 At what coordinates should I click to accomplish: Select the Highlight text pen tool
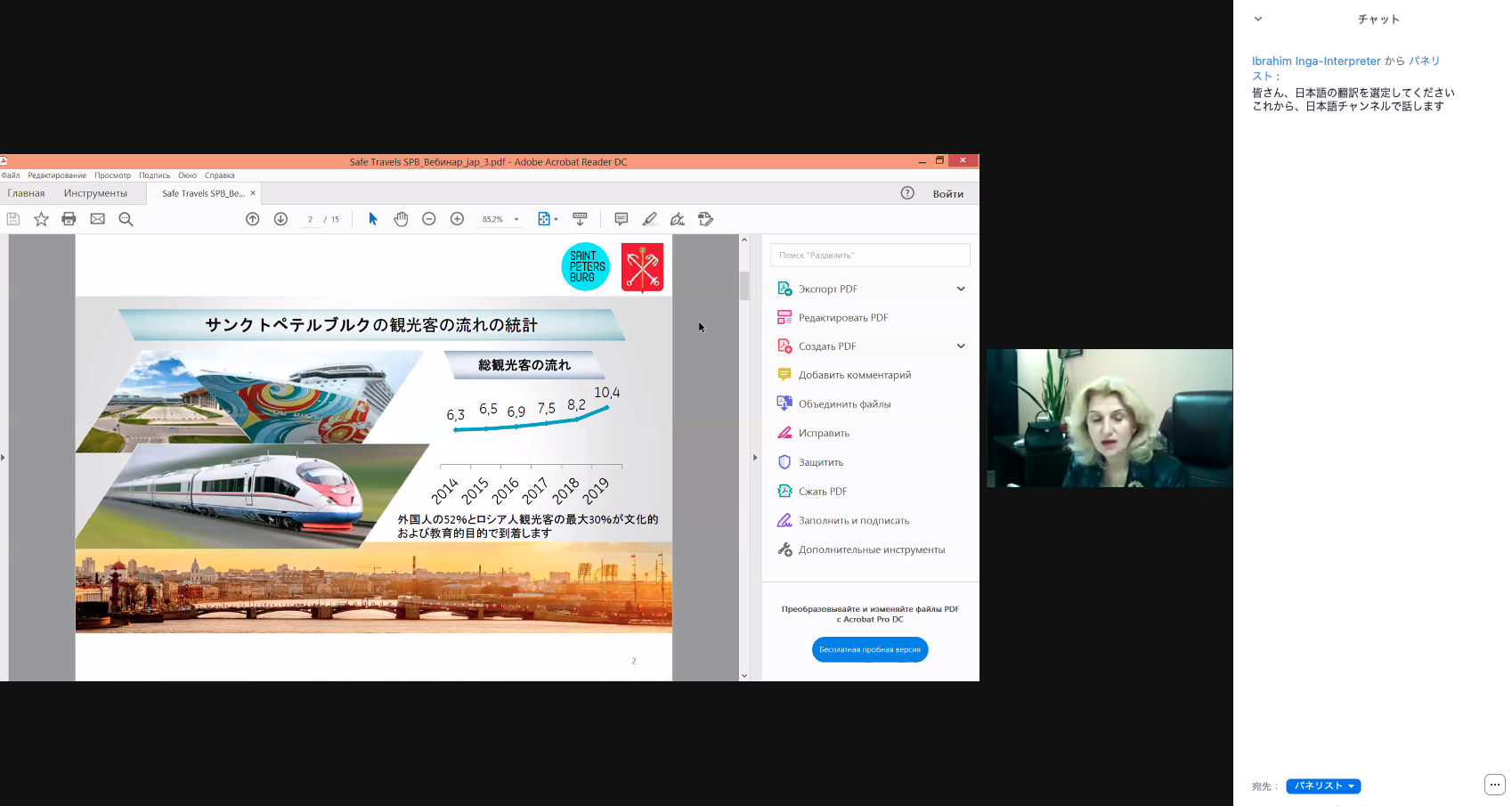[650, 219]
